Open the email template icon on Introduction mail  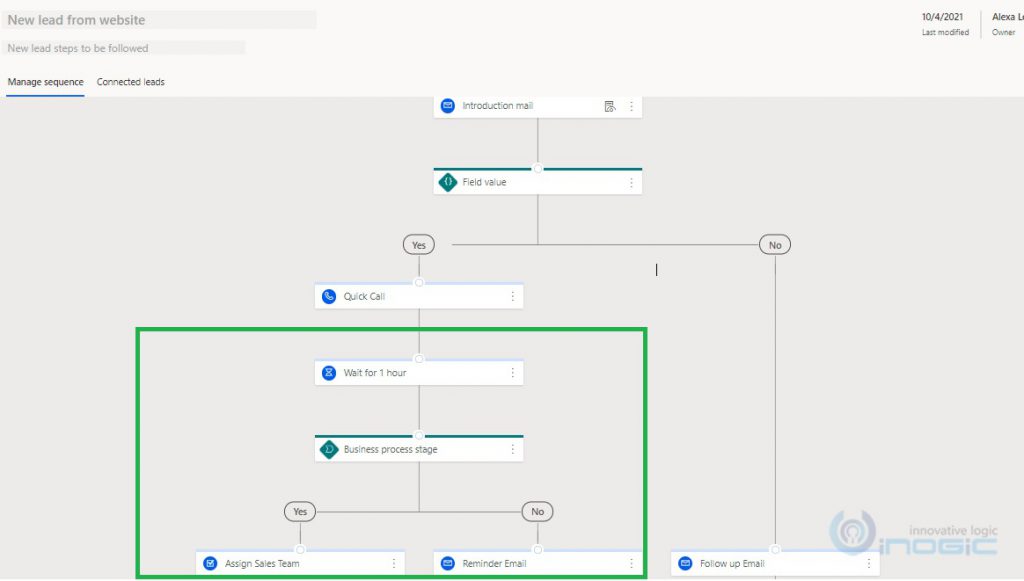(610, 105)
